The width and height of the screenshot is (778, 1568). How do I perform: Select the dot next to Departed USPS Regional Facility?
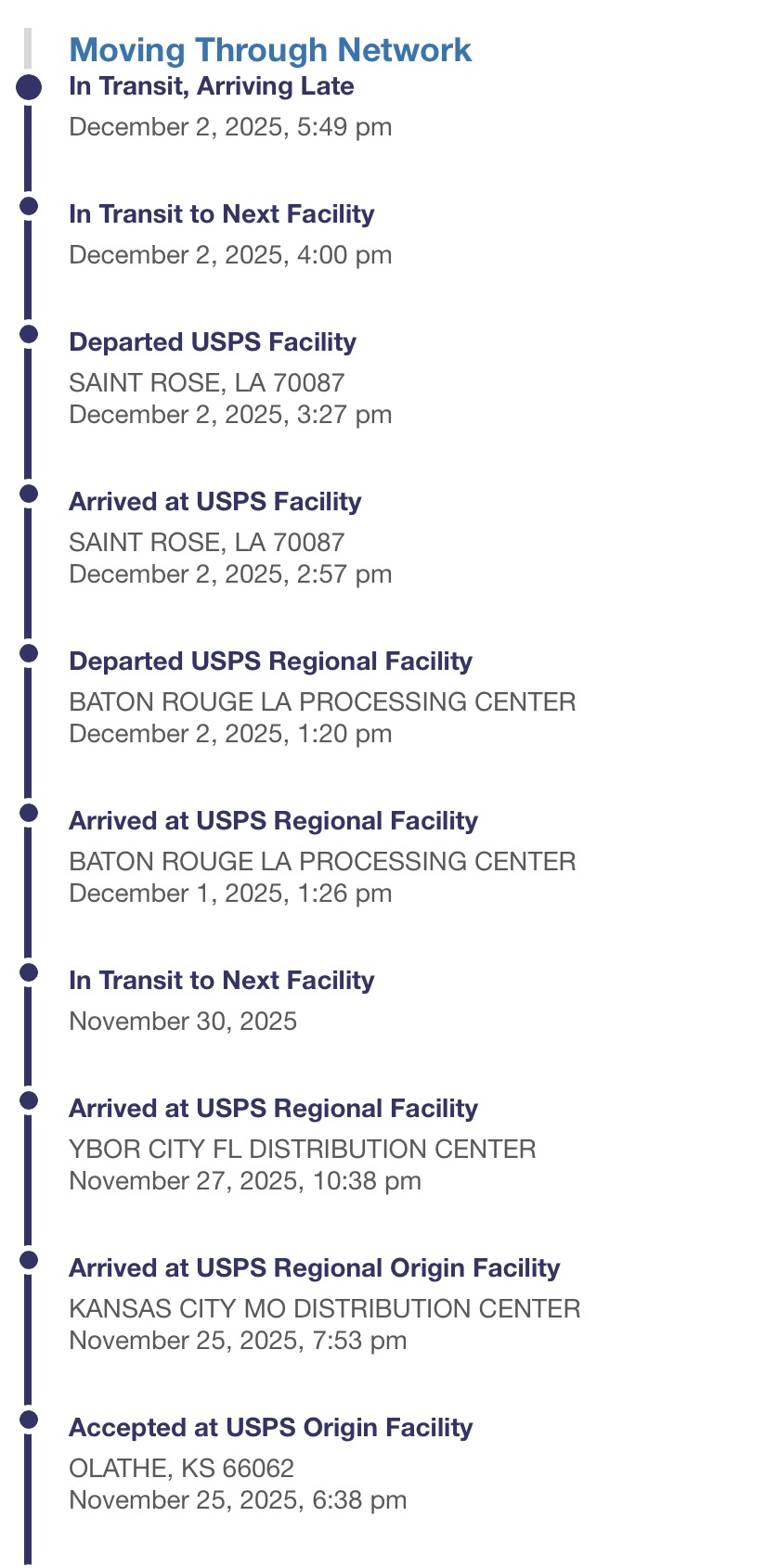pyautogui.click(x=29, y=653)
